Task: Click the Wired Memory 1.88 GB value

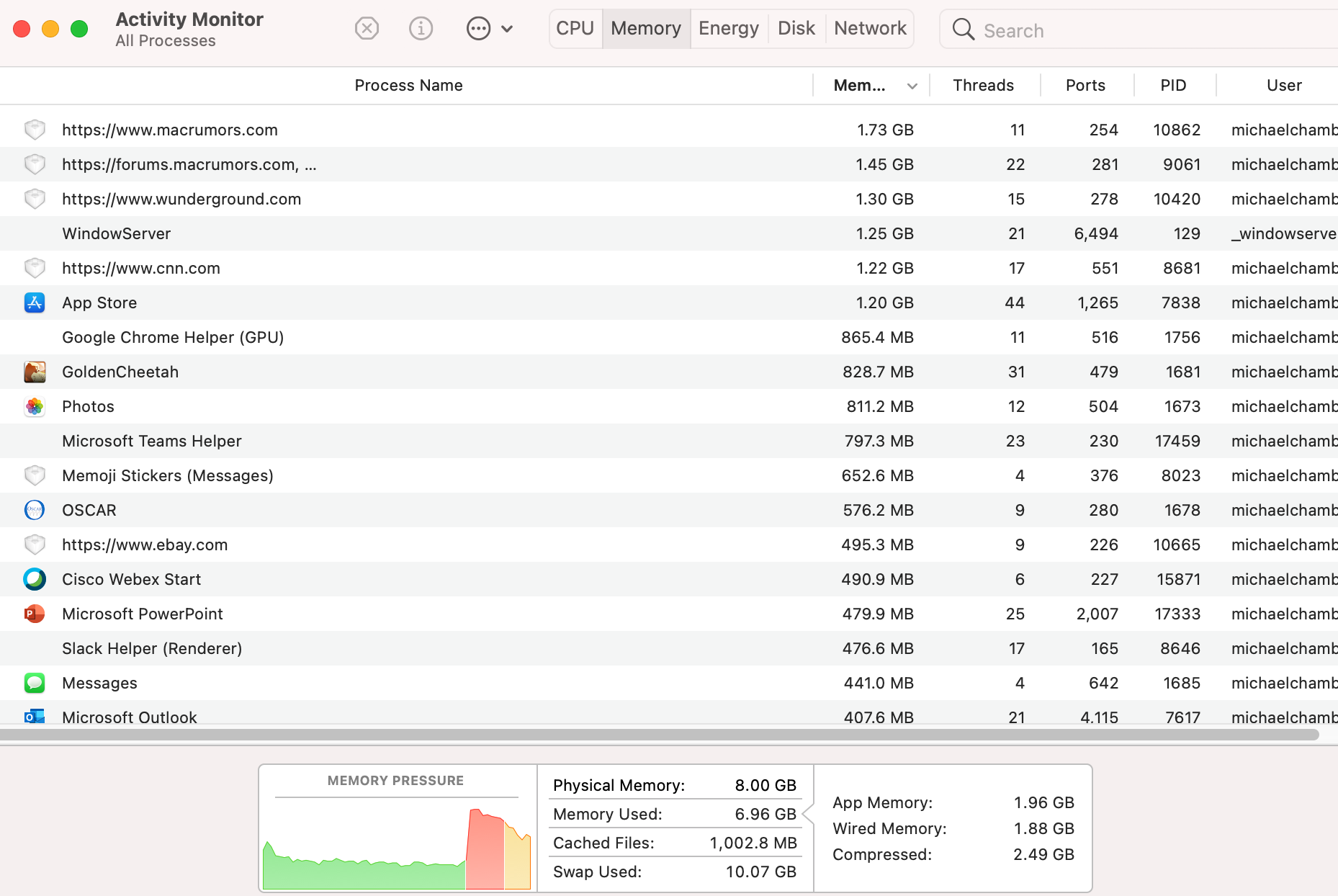Action: click(1044, 828)
